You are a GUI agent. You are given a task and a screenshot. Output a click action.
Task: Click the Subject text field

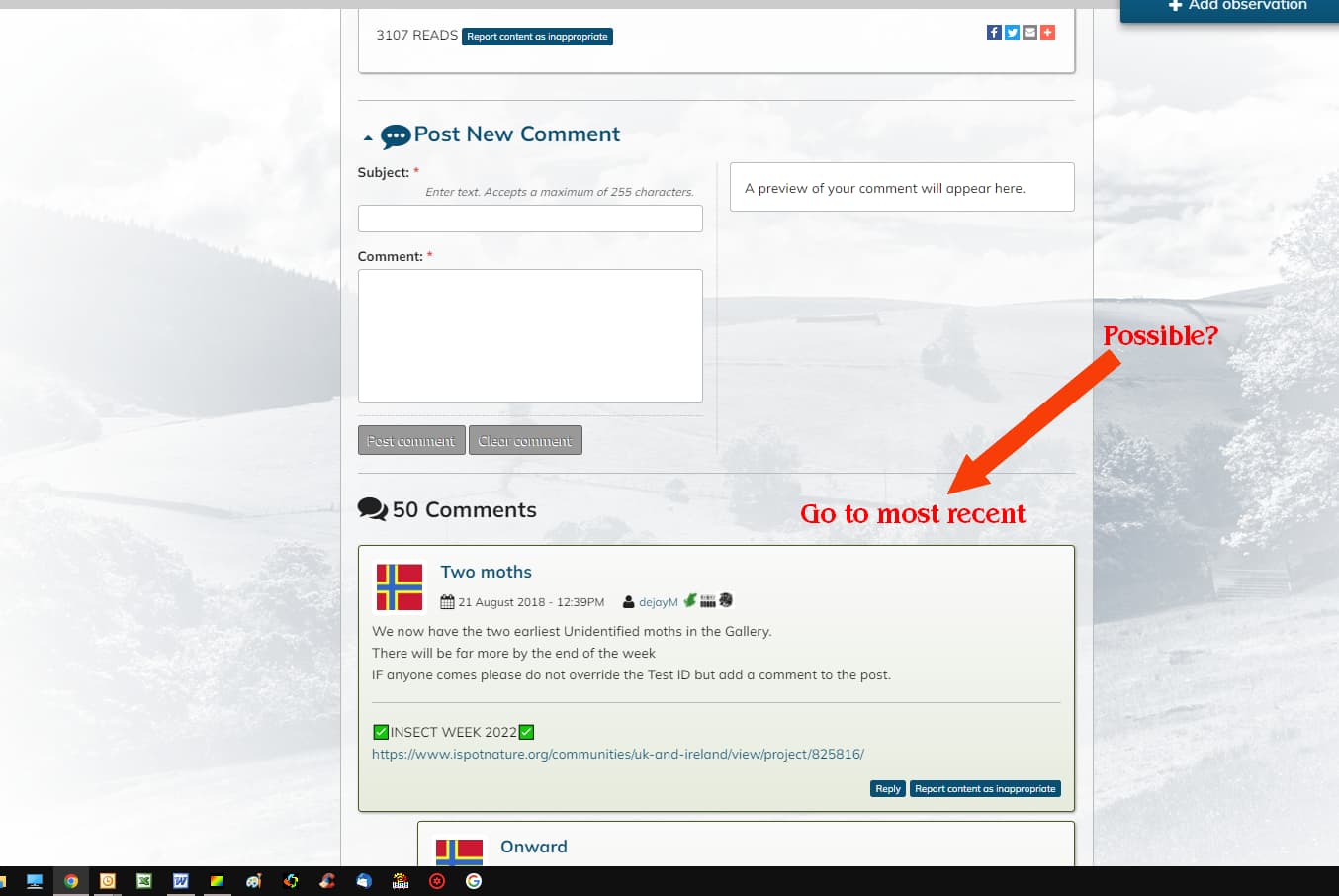pos(530,219)
